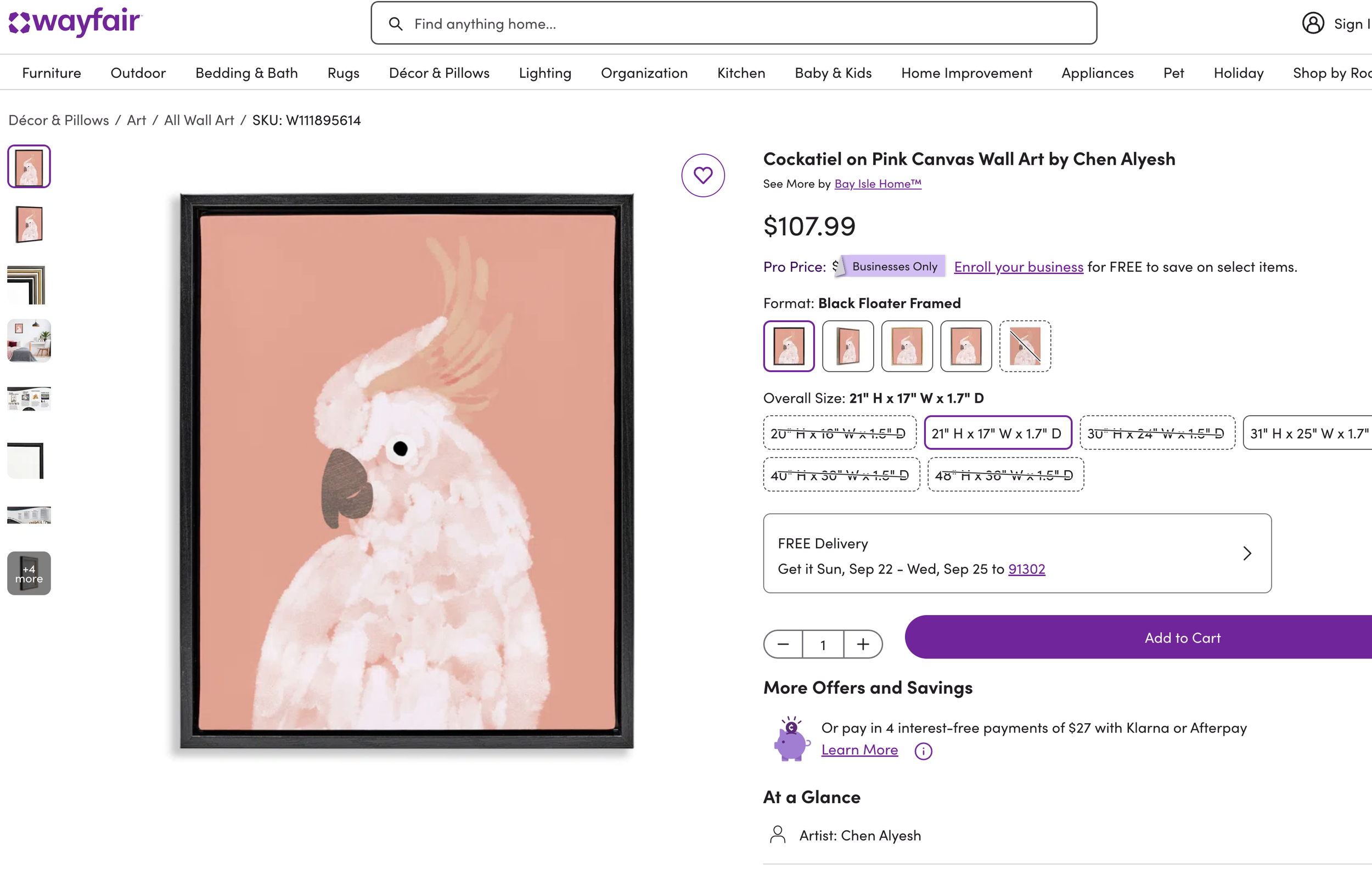This screenshot has width=1372, height=885.
Task: Click the Wayfair logo
Action: coord(75,23)
